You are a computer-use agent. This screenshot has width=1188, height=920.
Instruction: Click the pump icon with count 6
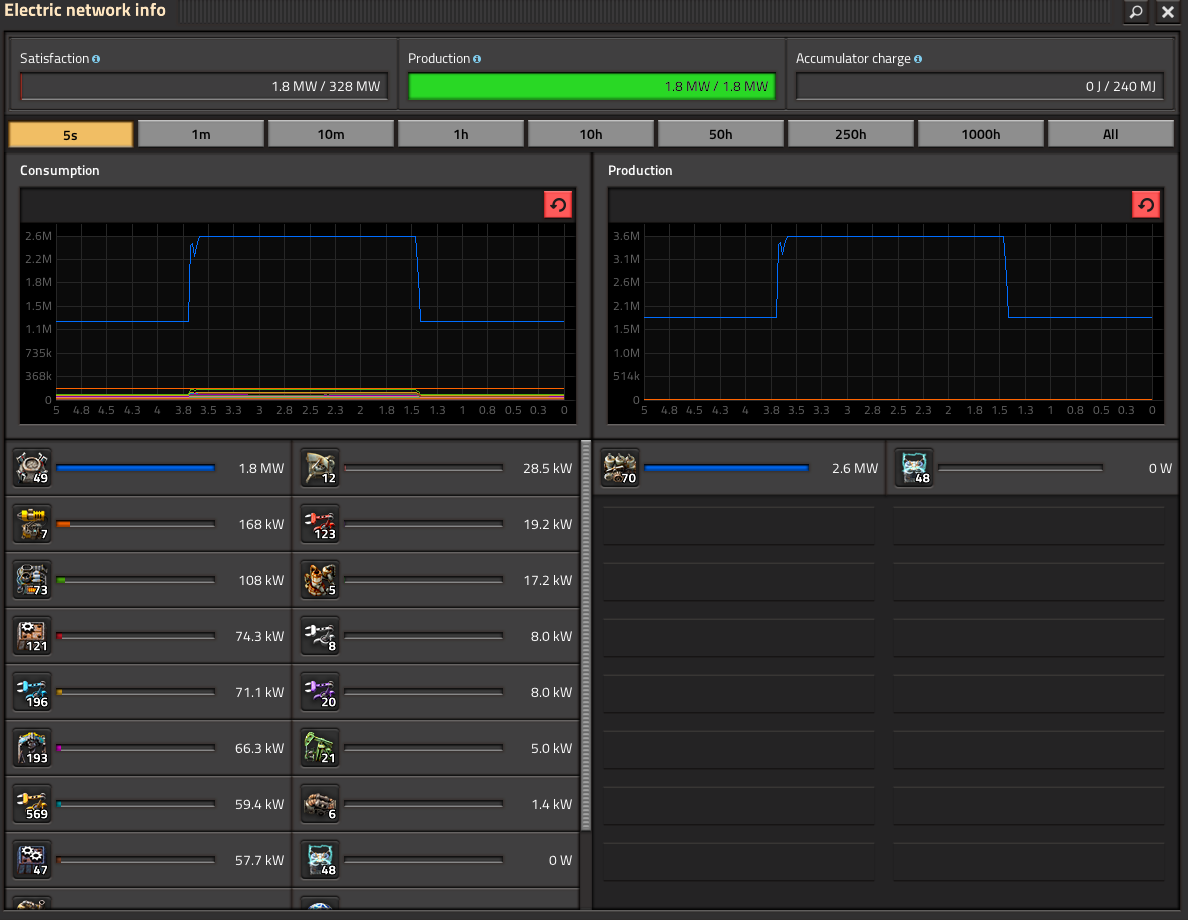pos(320,804)
